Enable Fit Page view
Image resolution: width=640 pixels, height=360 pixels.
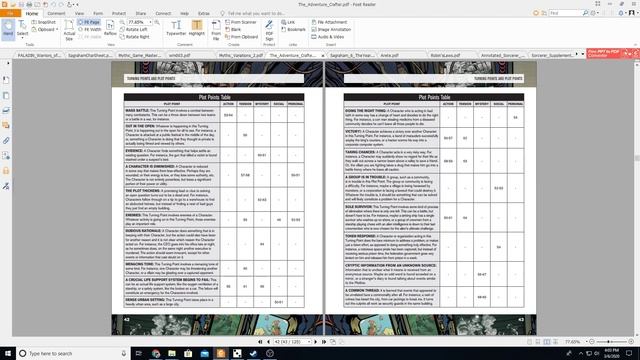pos(89,22)
